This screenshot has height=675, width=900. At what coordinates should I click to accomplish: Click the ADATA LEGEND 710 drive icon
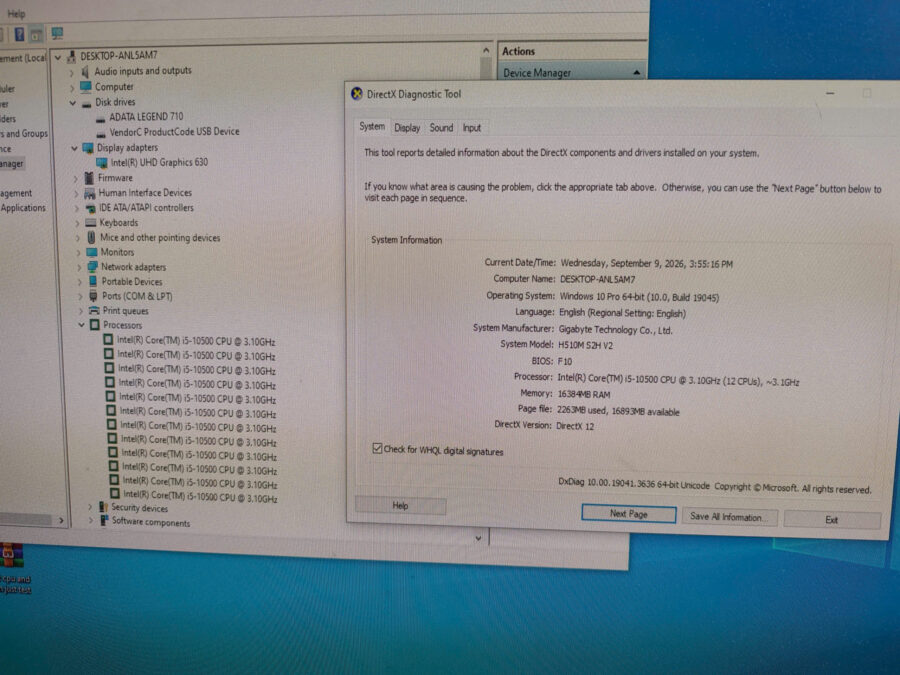100,118
